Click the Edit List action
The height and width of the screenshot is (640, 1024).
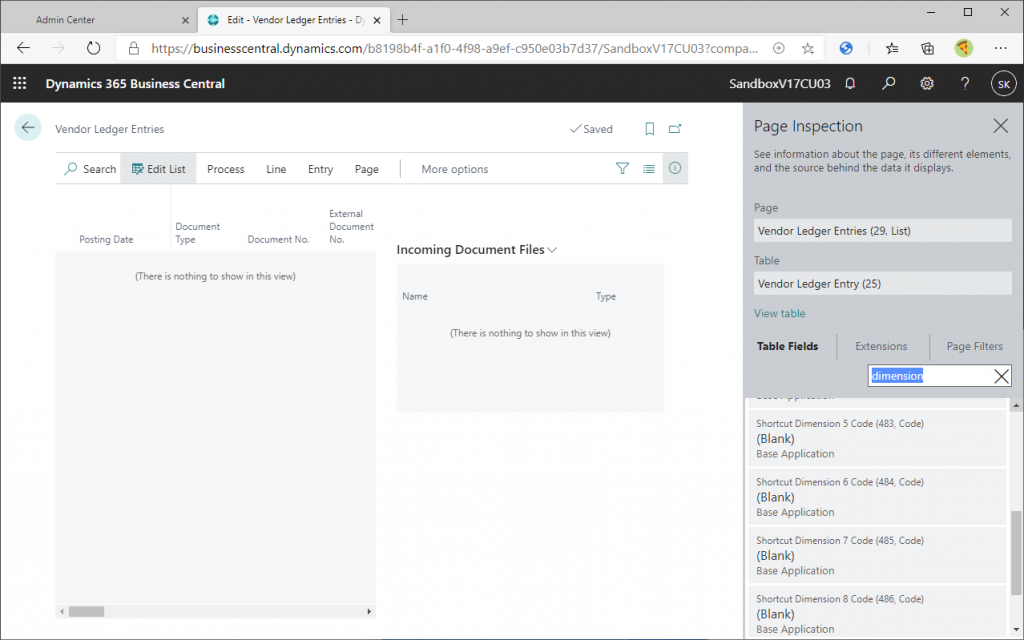pos(158,169)
